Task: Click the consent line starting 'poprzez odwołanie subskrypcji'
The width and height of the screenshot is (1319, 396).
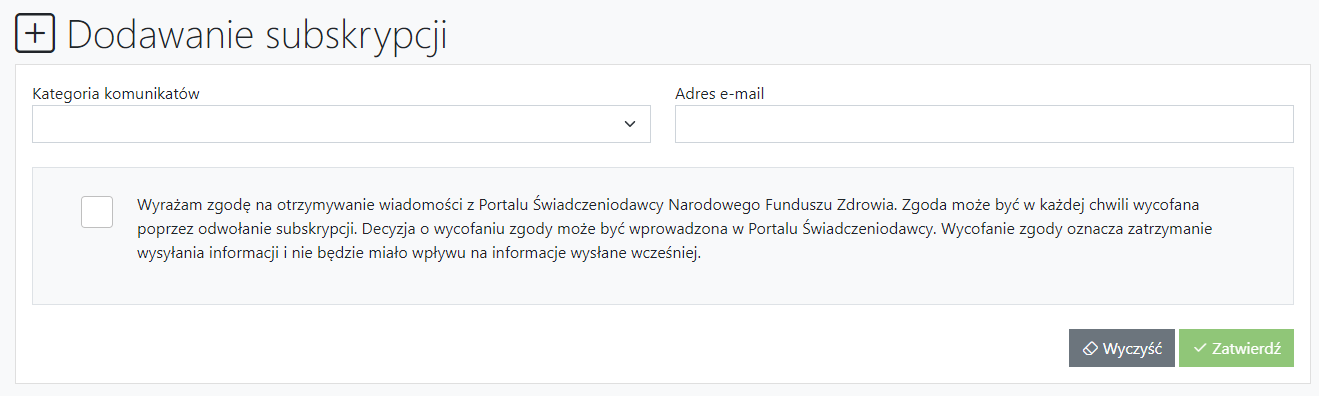Action: coord(675,228)
